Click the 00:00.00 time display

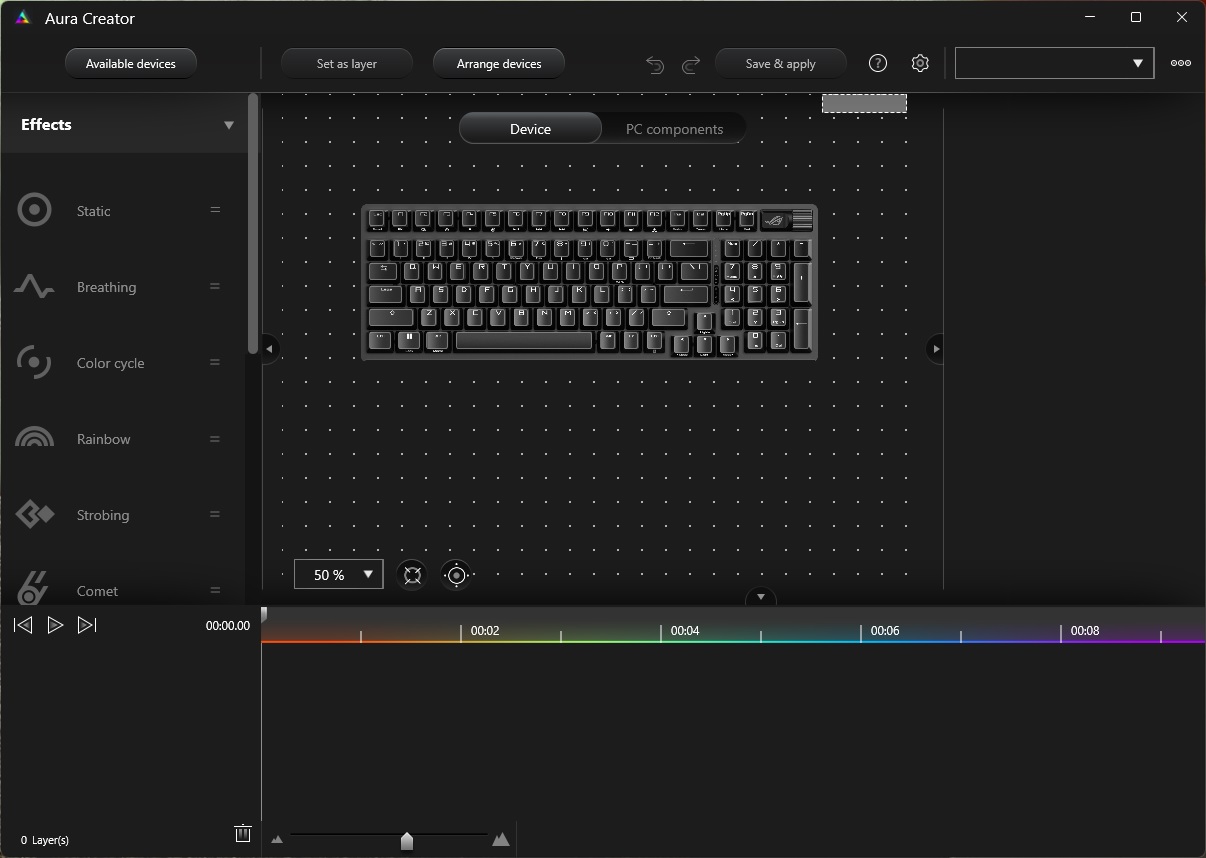(x=228, y=626)
